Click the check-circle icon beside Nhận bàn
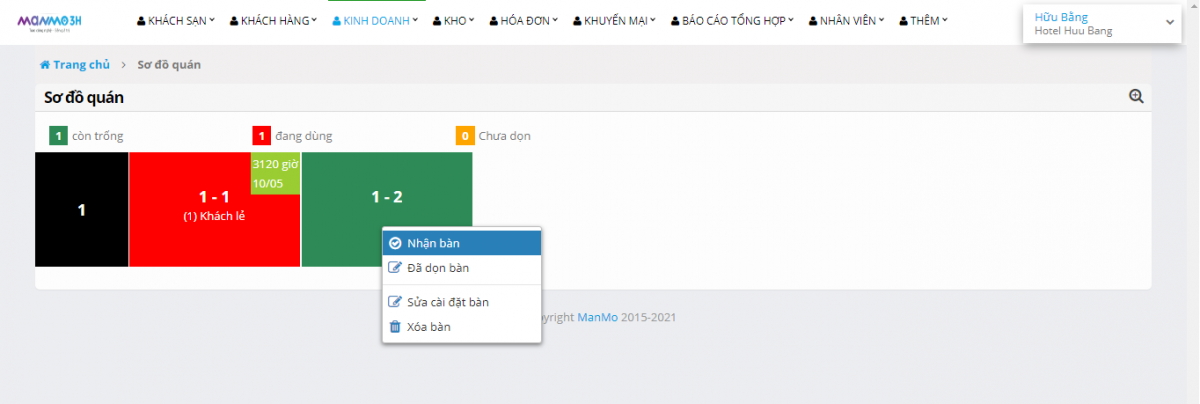 (x=395, y=243)
